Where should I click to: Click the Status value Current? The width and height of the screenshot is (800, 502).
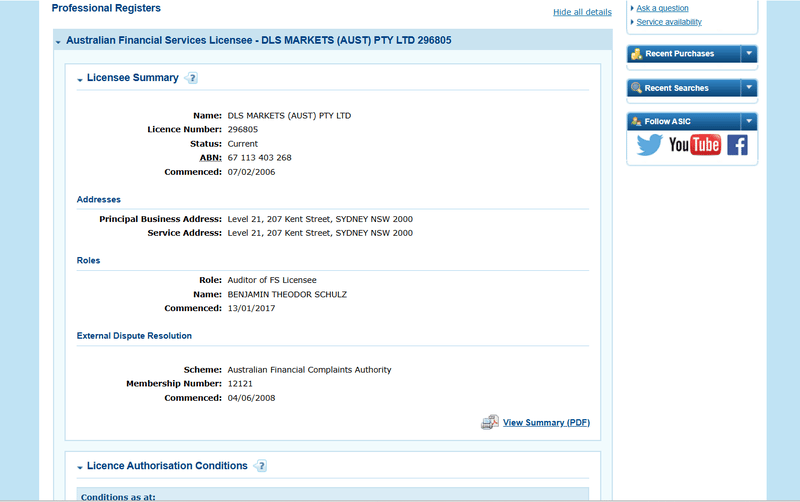pyautogui.click(x=243, y=144)
